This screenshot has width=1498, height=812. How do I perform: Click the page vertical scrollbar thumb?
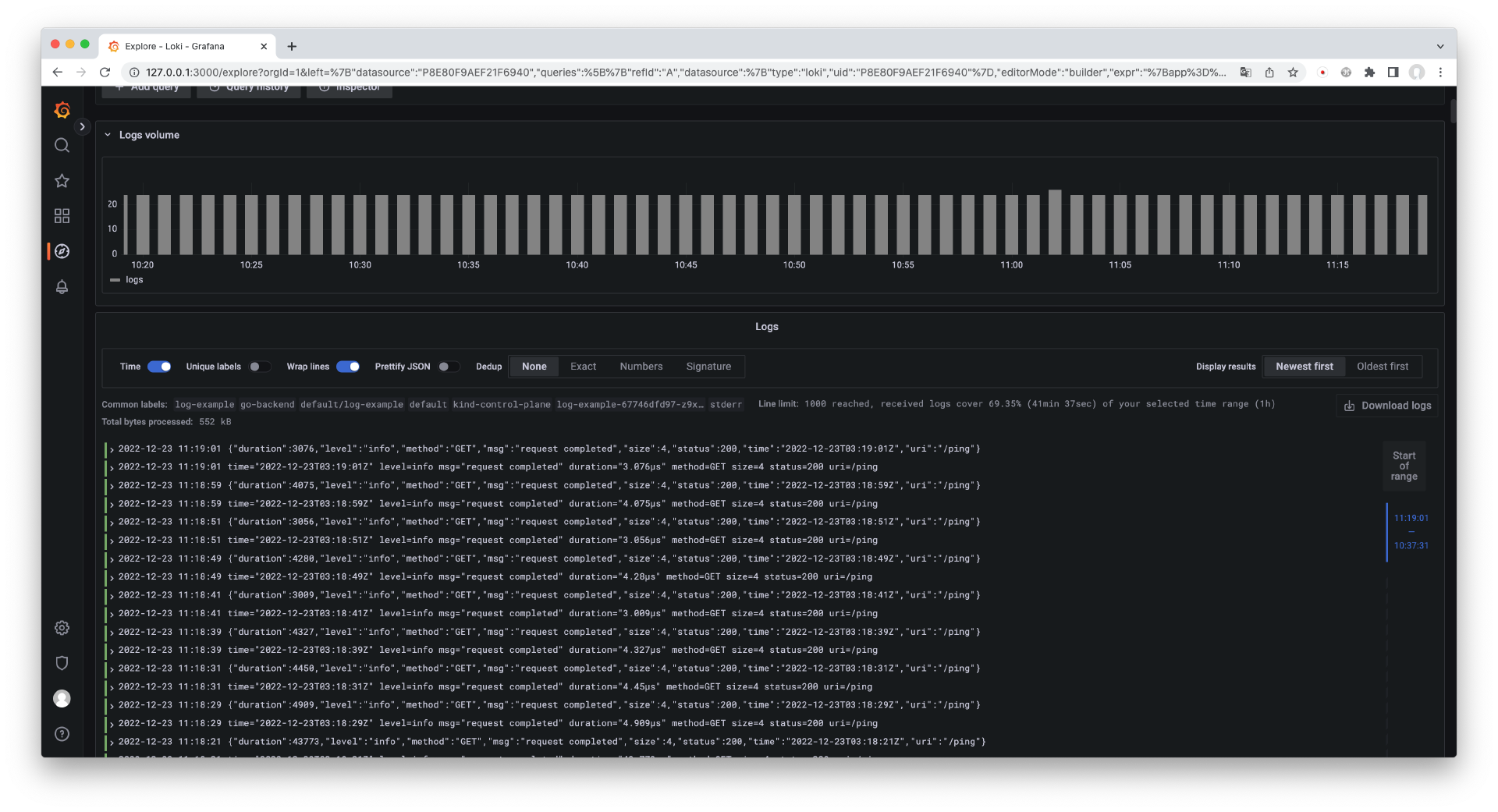pyautogui.click(x=1453, y=111)
